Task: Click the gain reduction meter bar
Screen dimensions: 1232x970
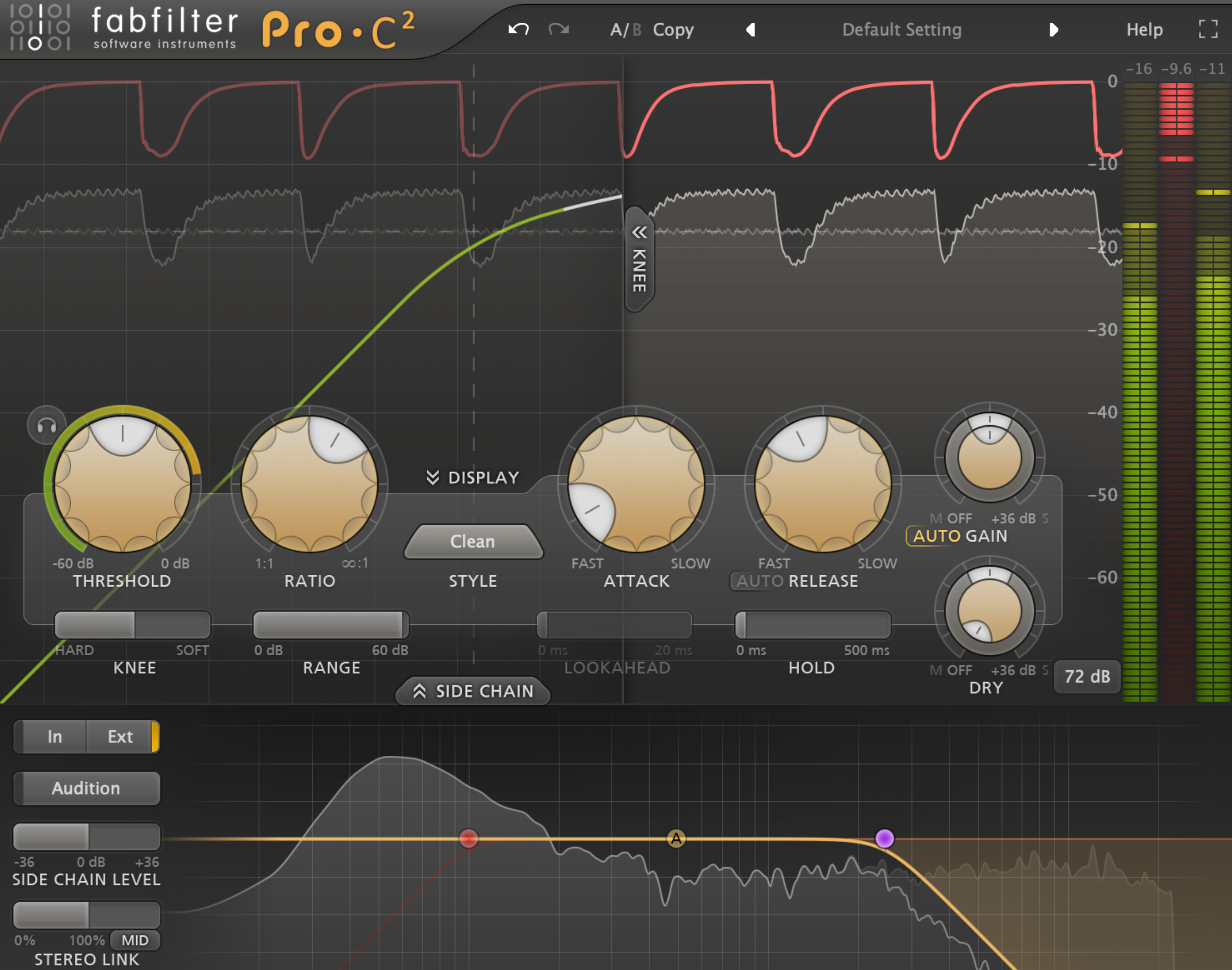Action: point(1176,392)
